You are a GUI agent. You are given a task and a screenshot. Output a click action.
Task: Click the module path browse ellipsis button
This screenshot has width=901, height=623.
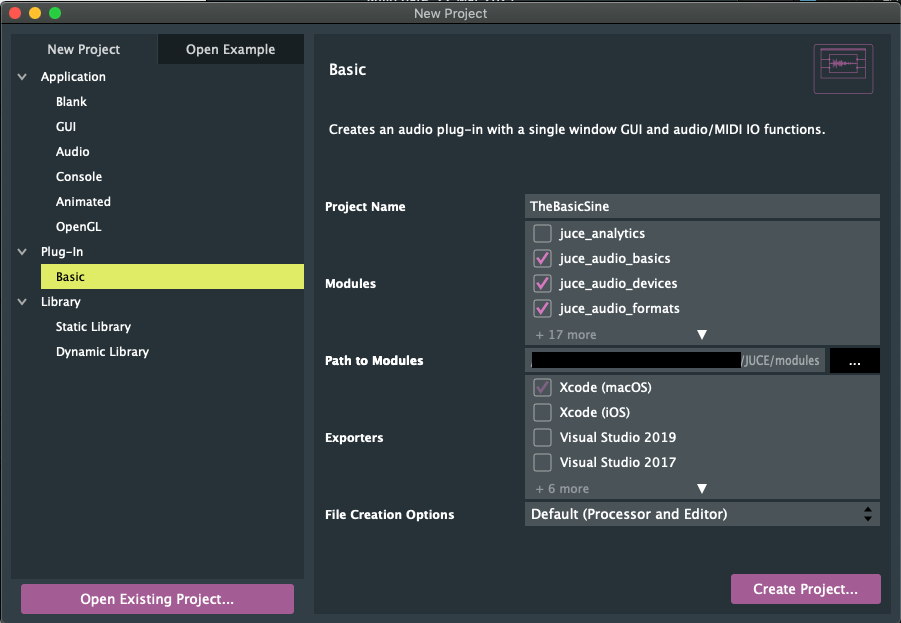coord(854,360)
